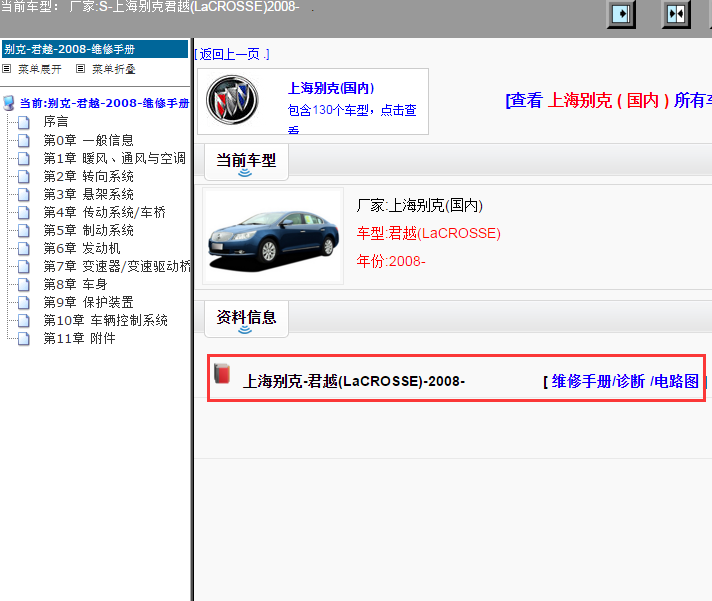The width and height of the screenshot is (712, 601).
Task: Select 第6章 发动机 chapter
Action: [82, 248]
